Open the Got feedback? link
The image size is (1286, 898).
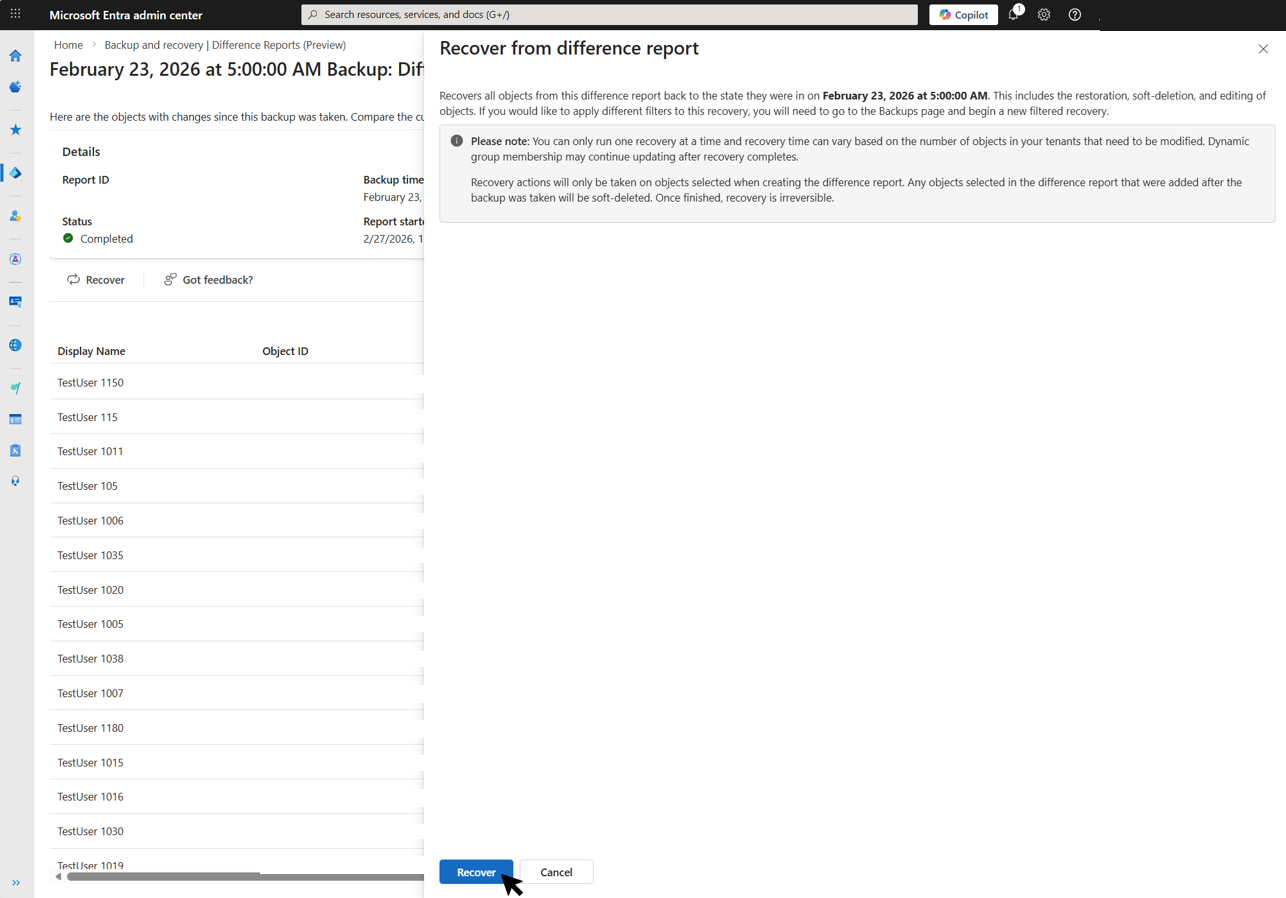pyautogui.click(x=208, y=279)
